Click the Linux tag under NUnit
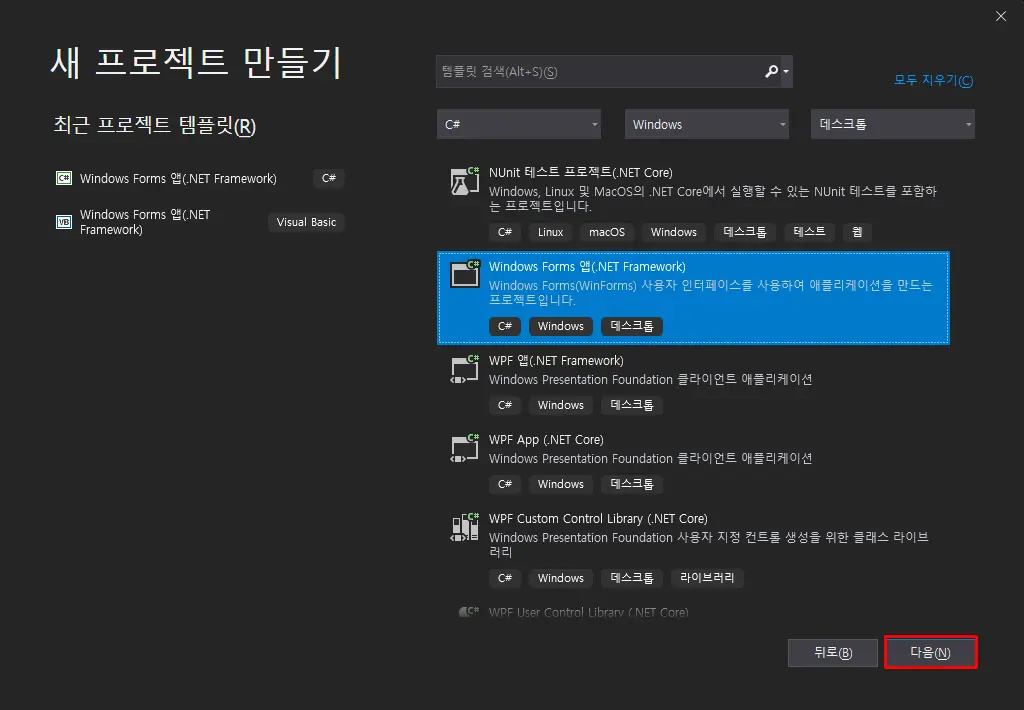This screenshot has width=1024, height=710. 551,232
